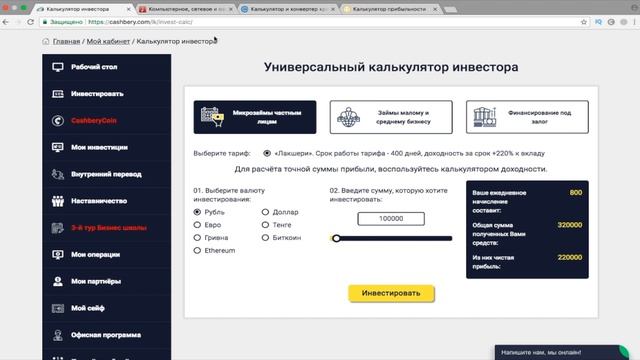This screenshot has width=640, height=360.
Task: Go to Главная breadcrumb link
Action: pos(67,41)
